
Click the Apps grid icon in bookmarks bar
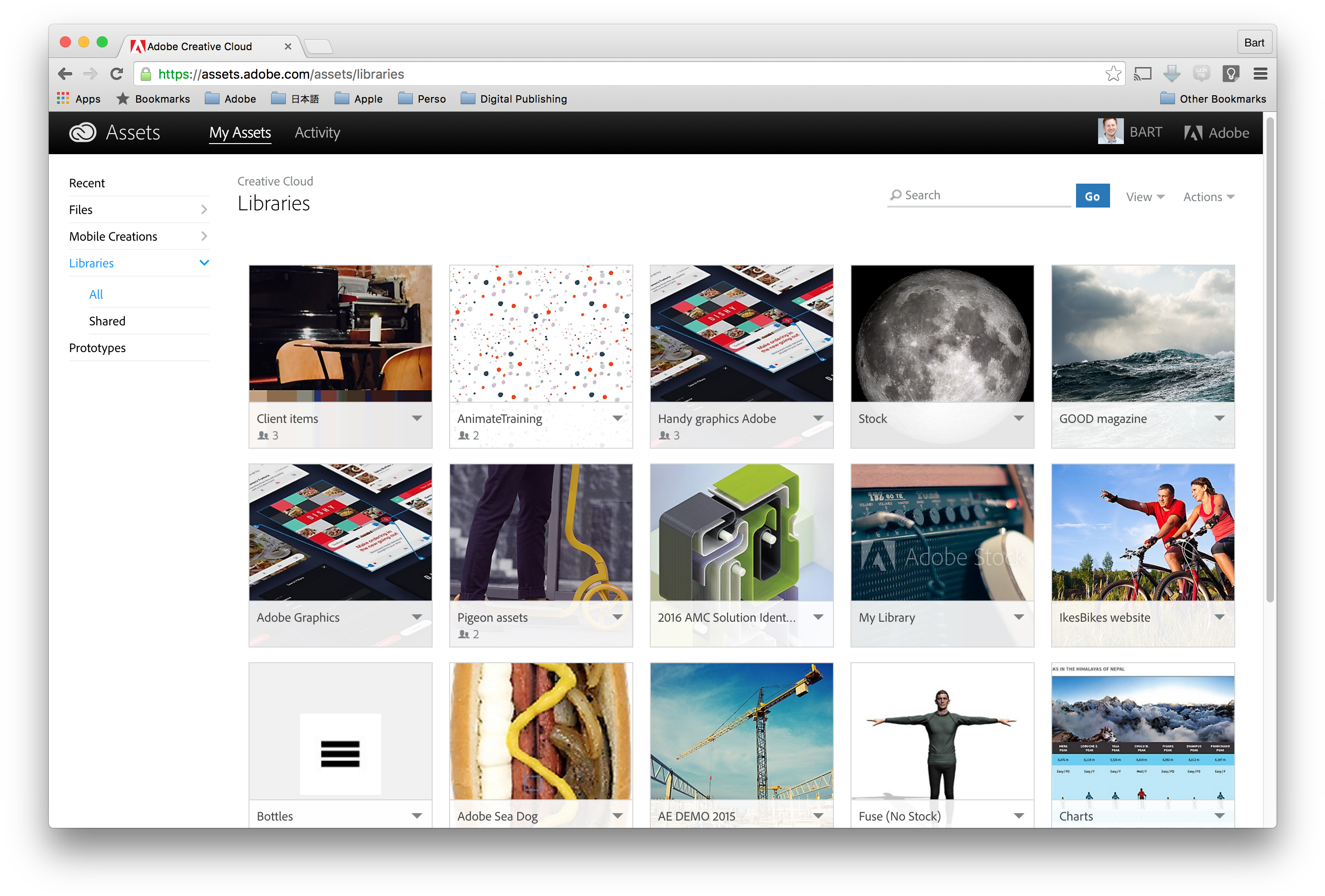[63, 98]
